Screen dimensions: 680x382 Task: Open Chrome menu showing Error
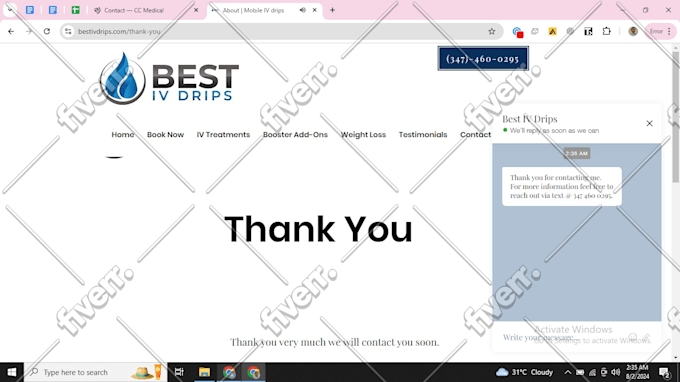click(660, 31)
